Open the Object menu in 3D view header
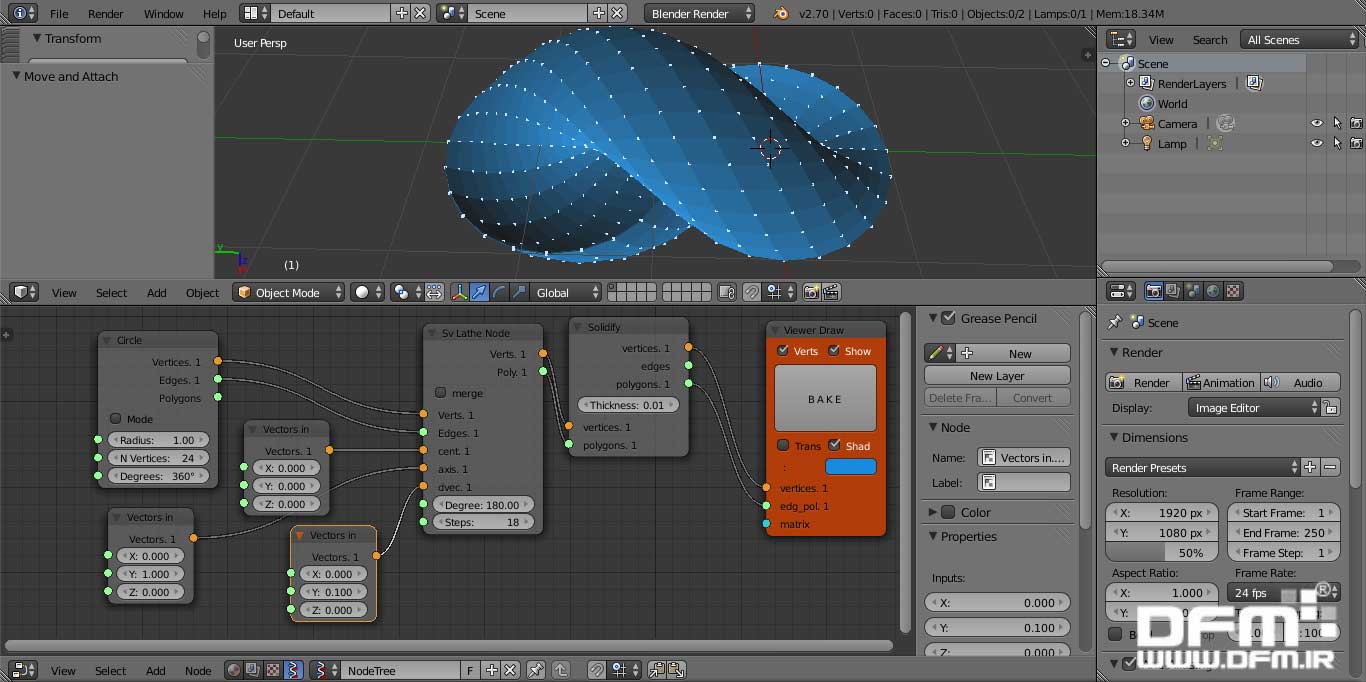1366x682 pixels. [202, 292]
